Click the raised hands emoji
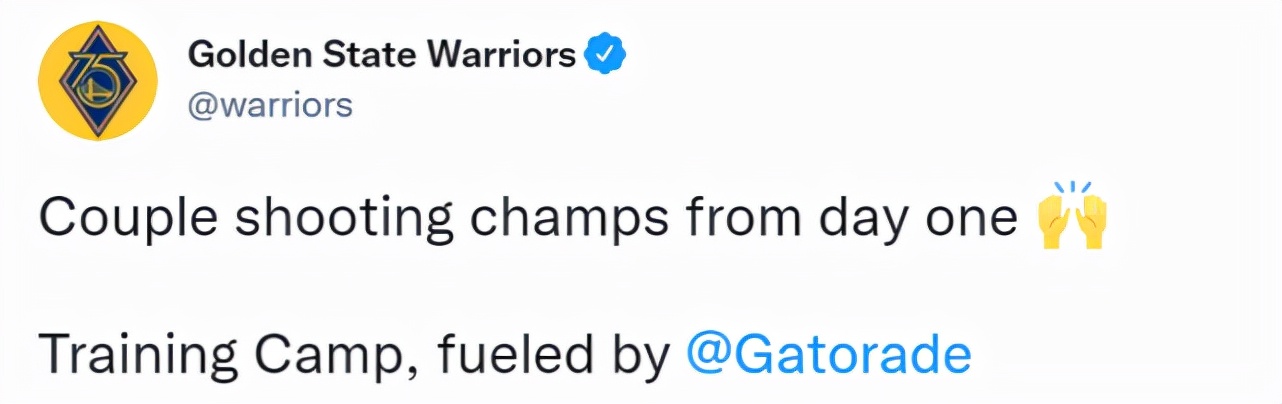This screenshot has height=404, width=1282. point(1073,215)
